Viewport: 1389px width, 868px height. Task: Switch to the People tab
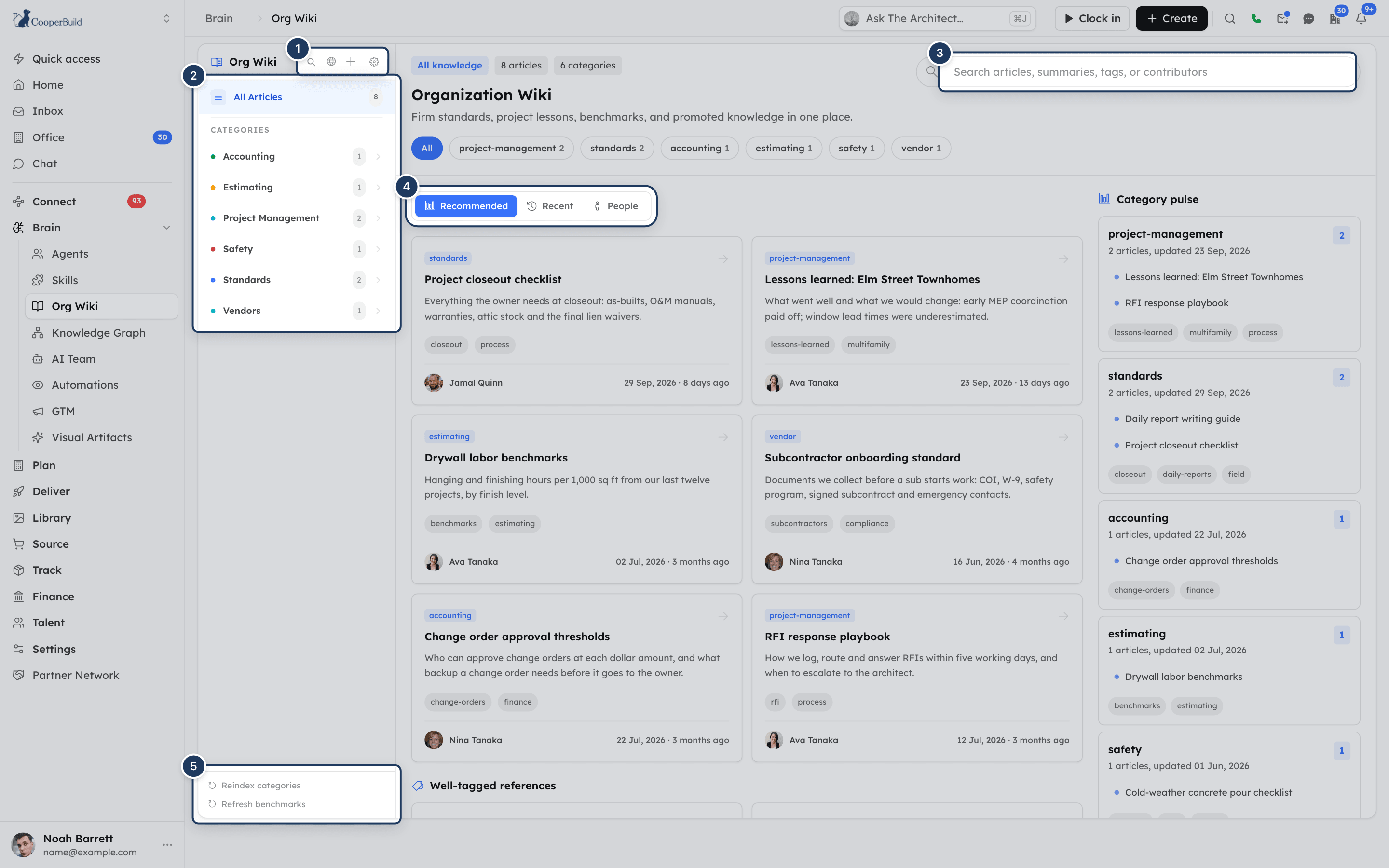click(x=615, y=206)
